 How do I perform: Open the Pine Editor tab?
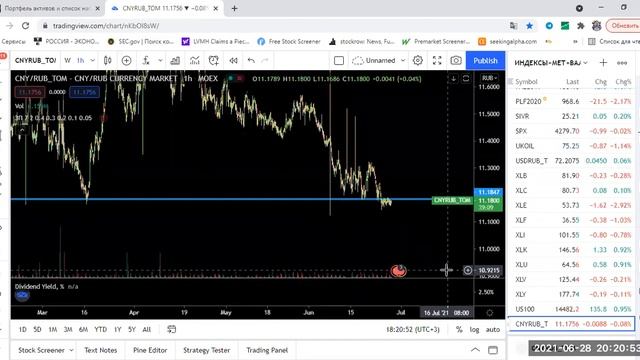pos(150,350)
